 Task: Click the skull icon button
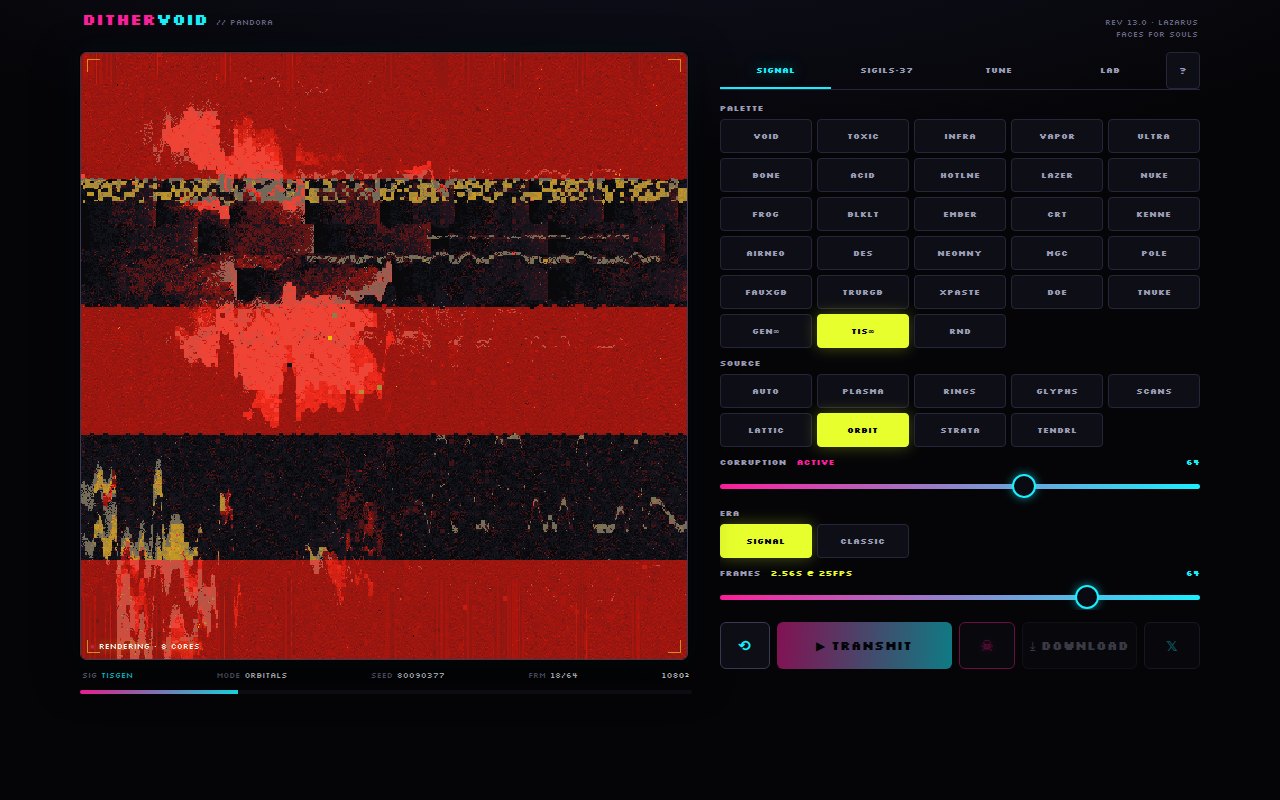coord(987,645)
